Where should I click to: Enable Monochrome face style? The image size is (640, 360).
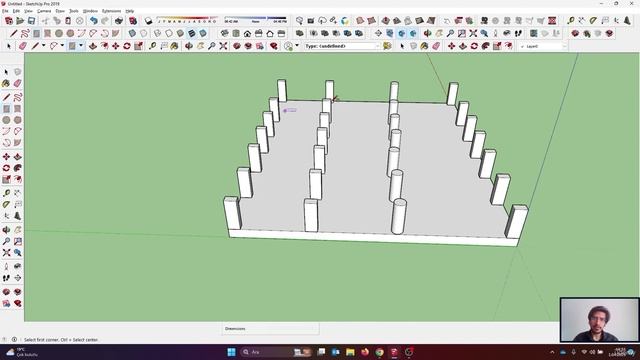coord(203,33)
